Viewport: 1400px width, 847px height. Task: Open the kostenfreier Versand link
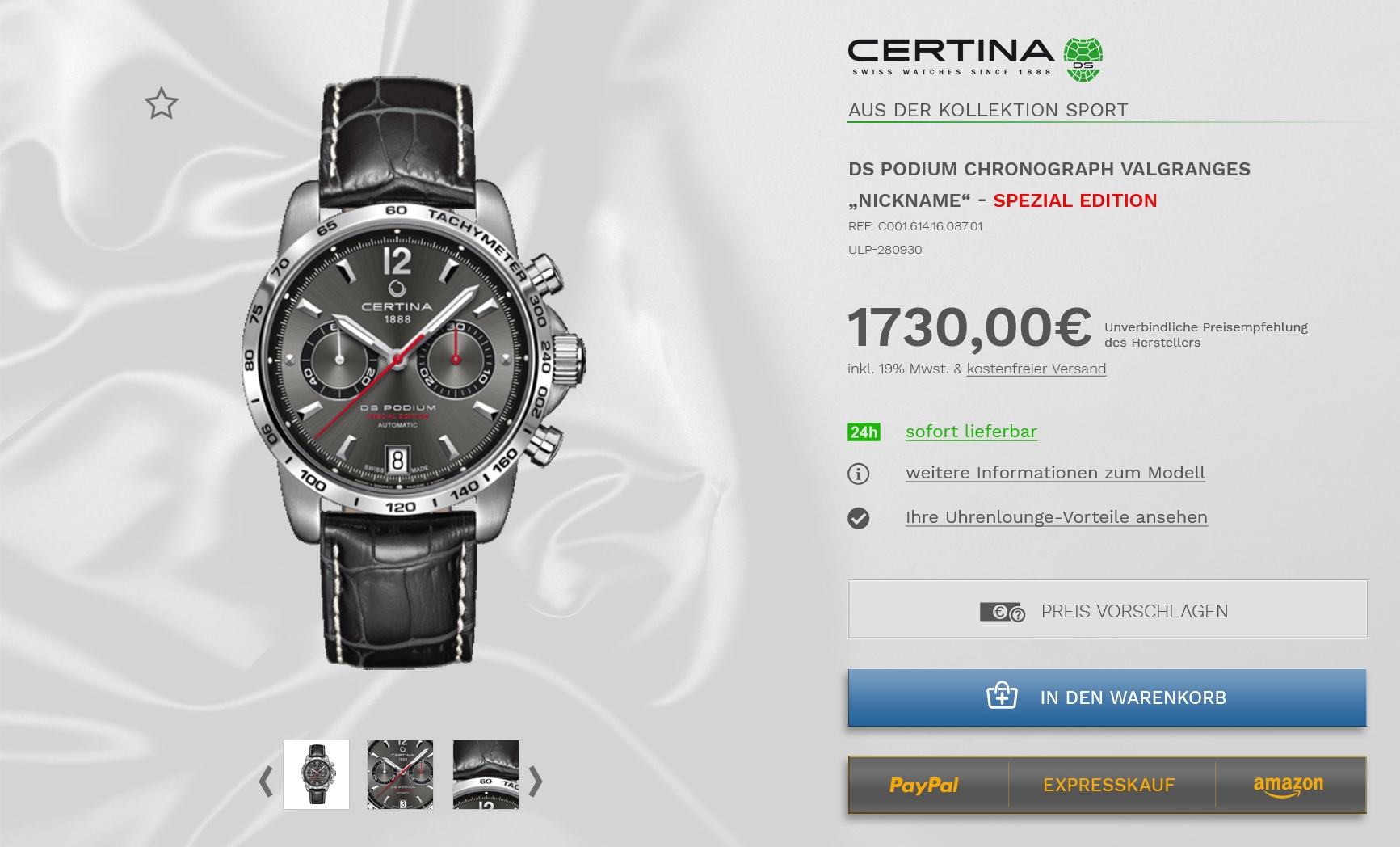point(1036,369)
